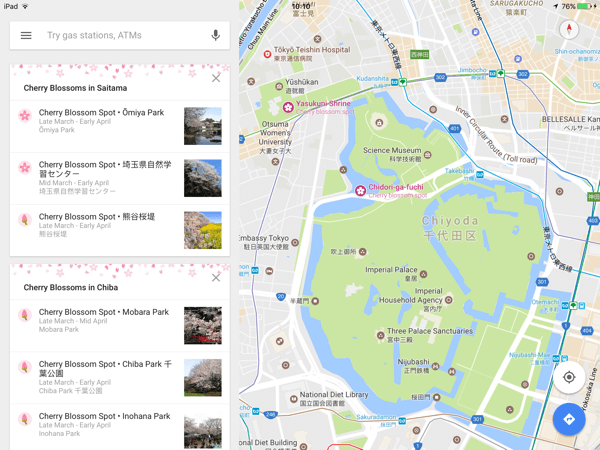Screen dimensions: 600x450
Task: Focus the 'Try gas stations, ATMs' search field
Action: pyautogui.click(x=120, y=36)
